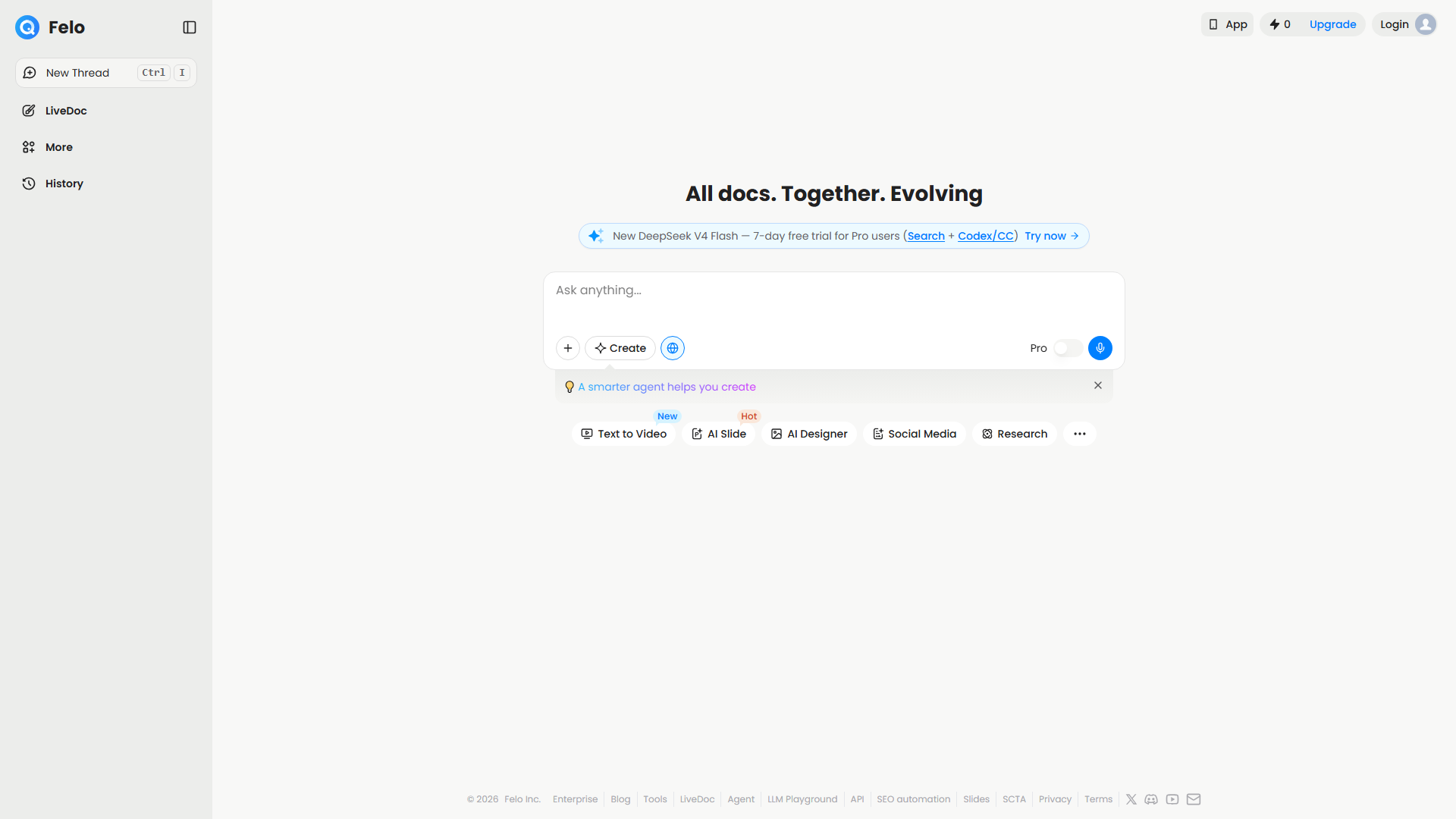Open the Enterprise footer link

pyautogui.click(x=575, y=799)
